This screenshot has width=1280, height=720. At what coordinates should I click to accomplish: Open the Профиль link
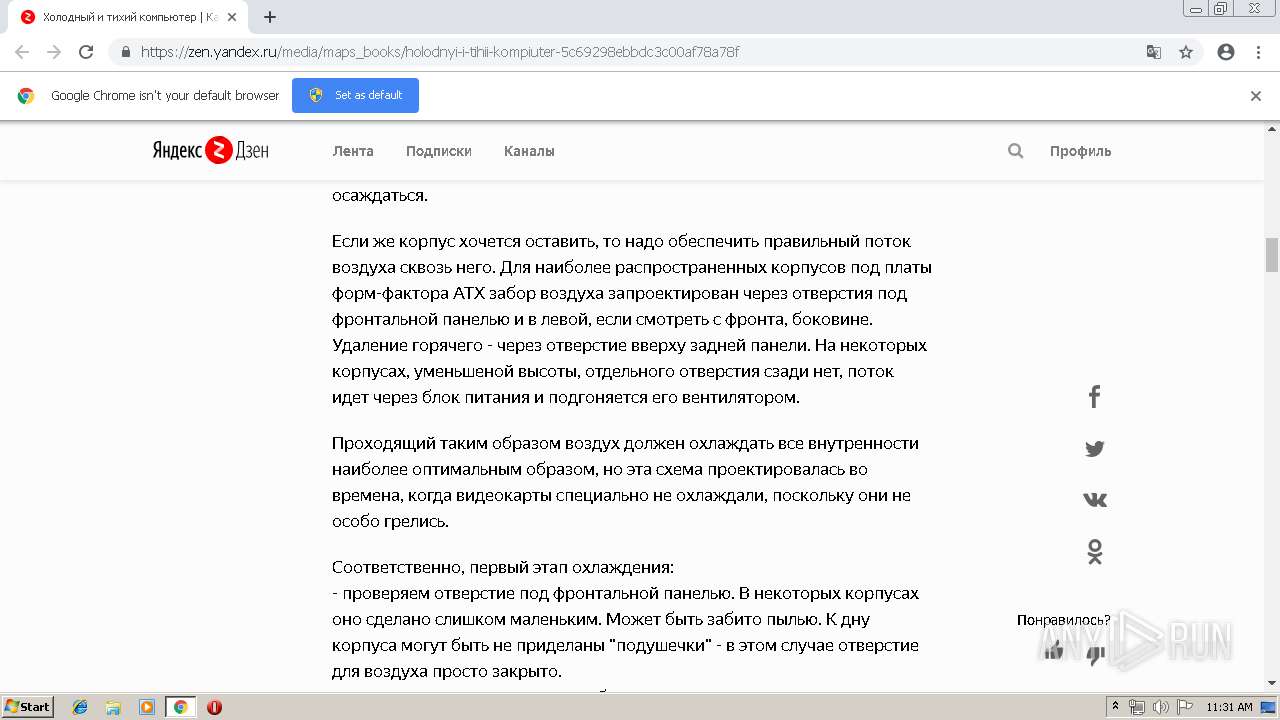(x=1080, y=151)
